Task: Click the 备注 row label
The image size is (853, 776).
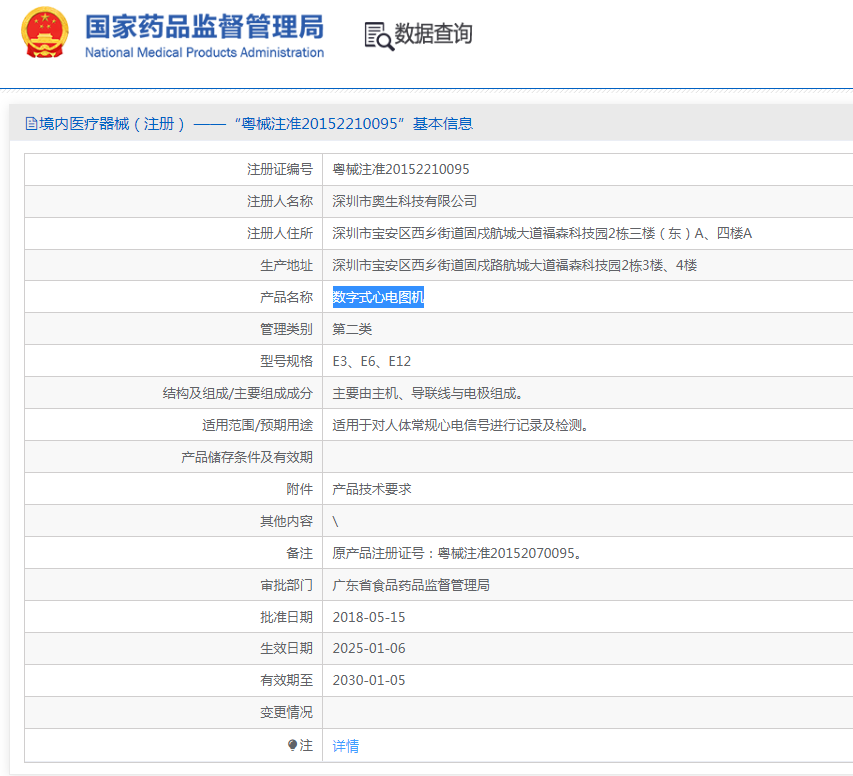Action: point(299,553)
